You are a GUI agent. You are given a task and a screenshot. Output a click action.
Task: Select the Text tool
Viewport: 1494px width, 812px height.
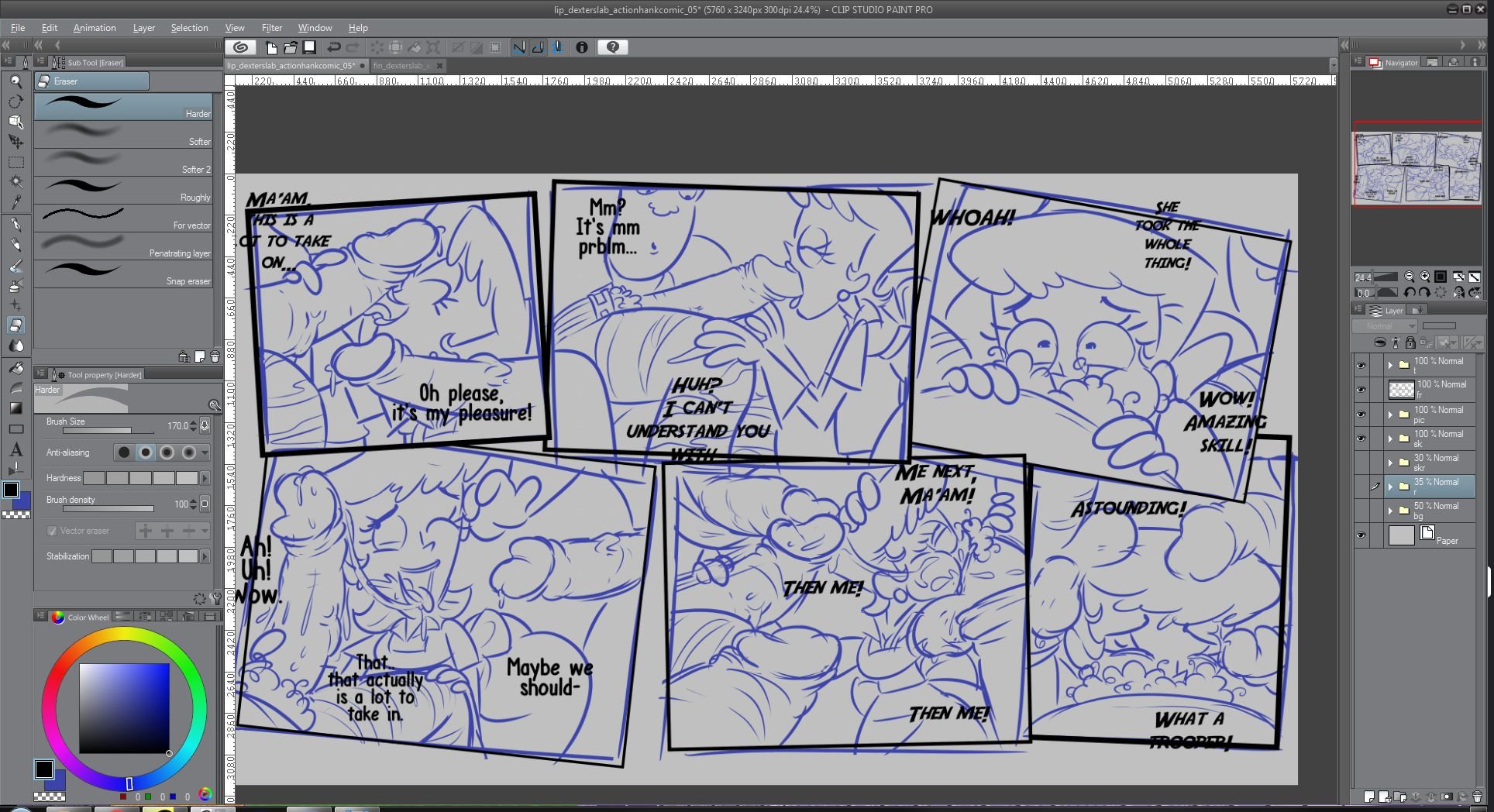point(15,450)
